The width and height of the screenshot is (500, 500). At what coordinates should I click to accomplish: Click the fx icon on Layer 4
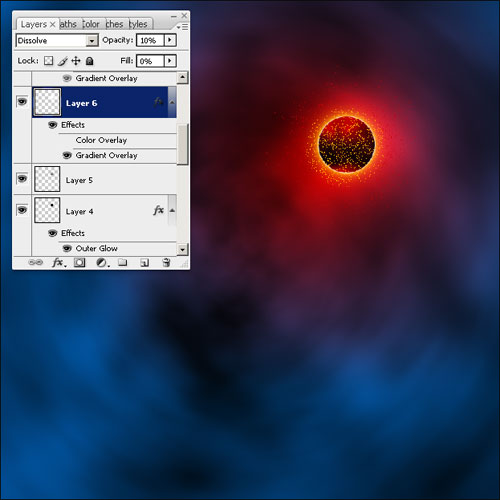click(159, 210)
